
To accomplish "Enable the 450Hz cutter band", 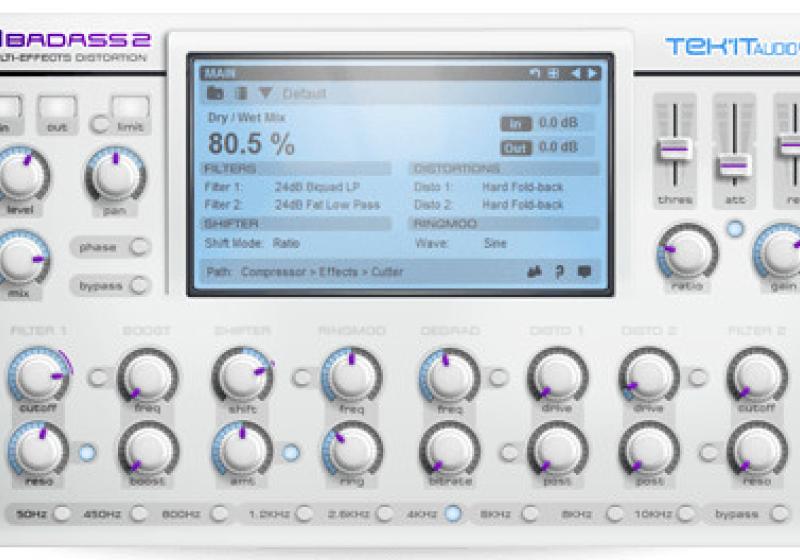I will coord(138,514).
